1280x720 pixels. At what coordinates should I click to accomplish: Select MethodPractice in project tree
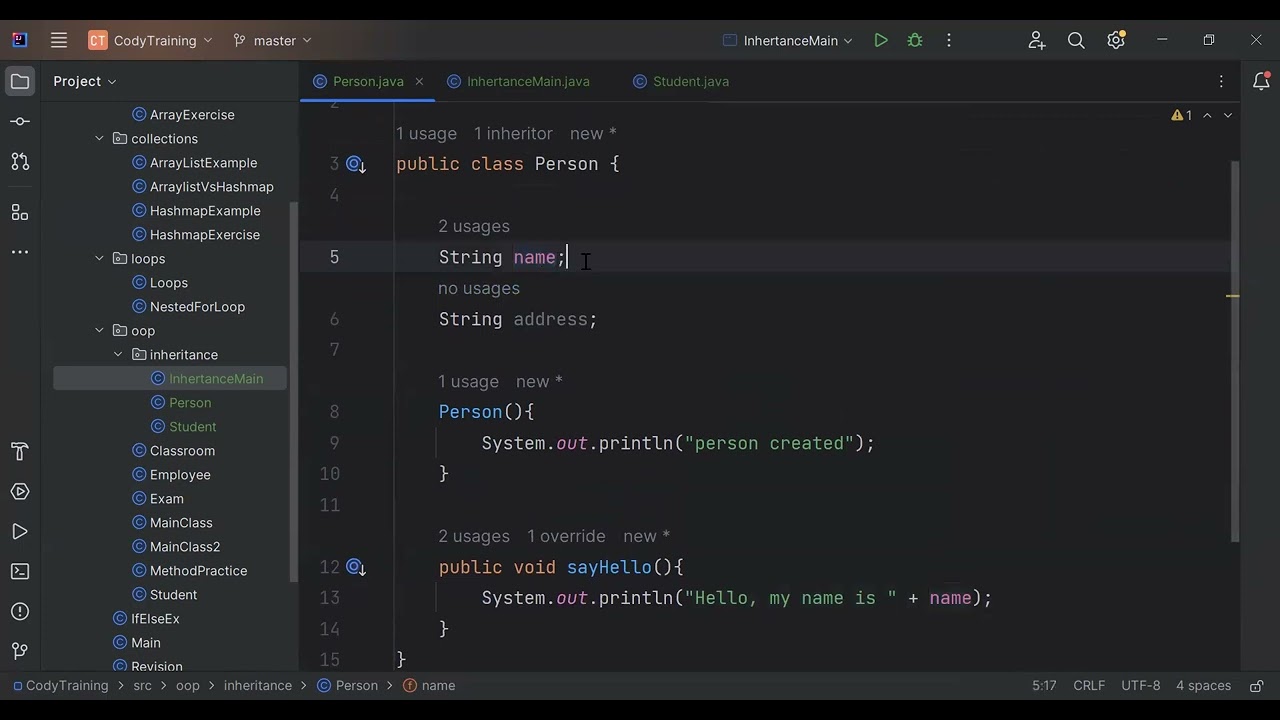pos(198,571)
